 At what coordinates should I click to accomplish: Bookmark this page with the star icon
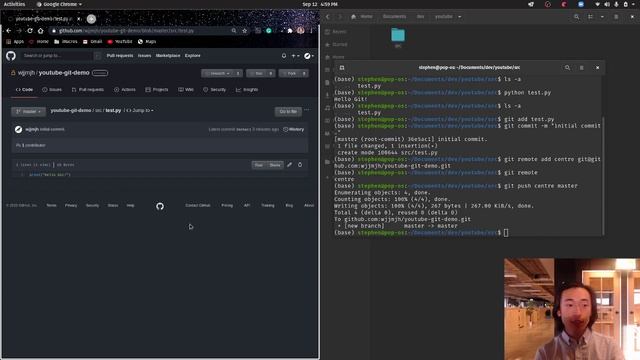[x=244, y=31]
